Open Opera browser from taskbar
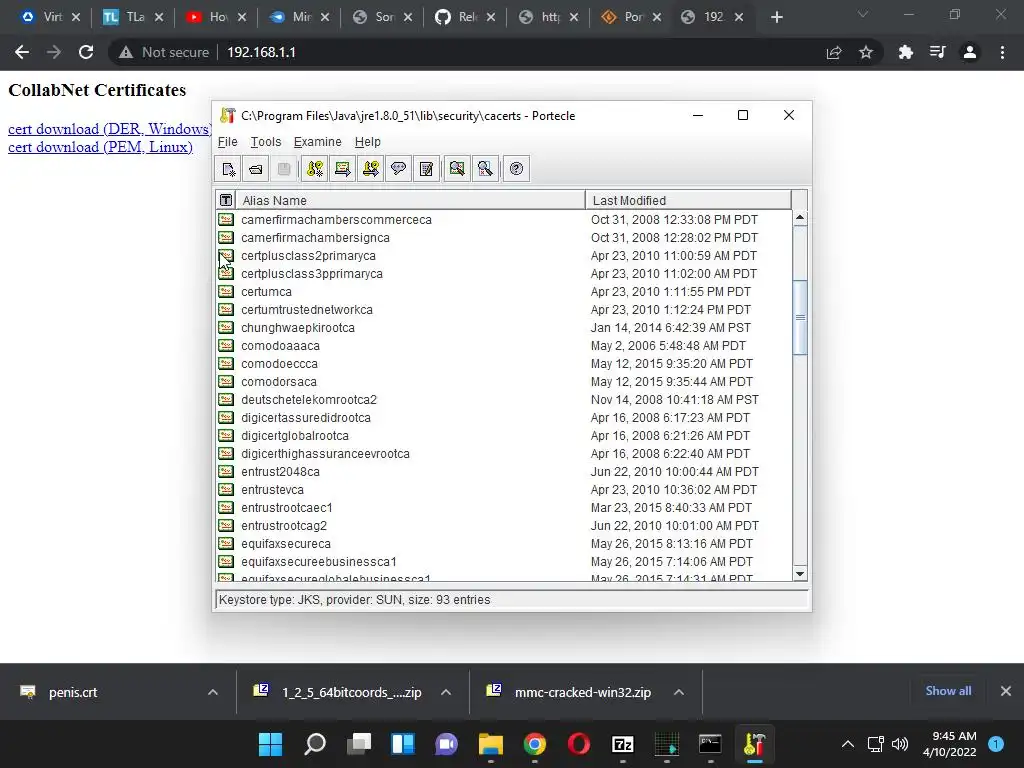The image size is (1024, 768). (579, 744)
